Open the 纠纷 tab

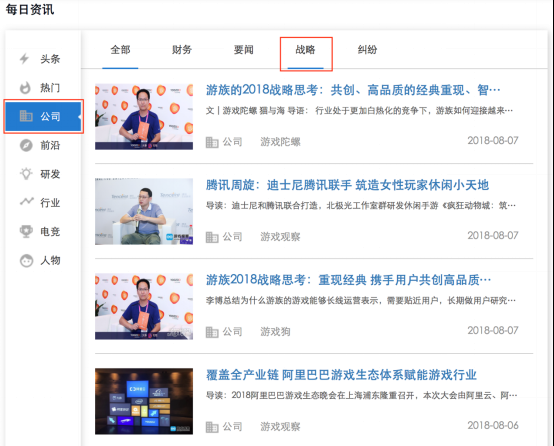(x=367, y=49)
